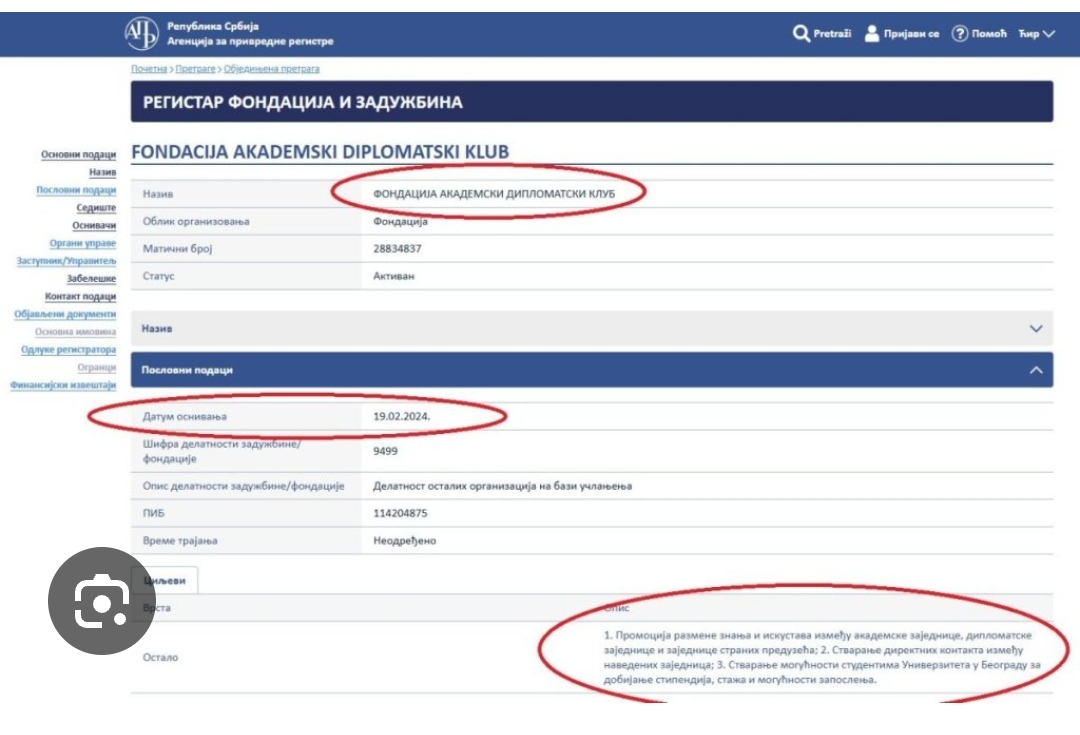The image size is (1080, 735).
Task: Select the Статус value Активан
Action: click(x=394, y=276)
